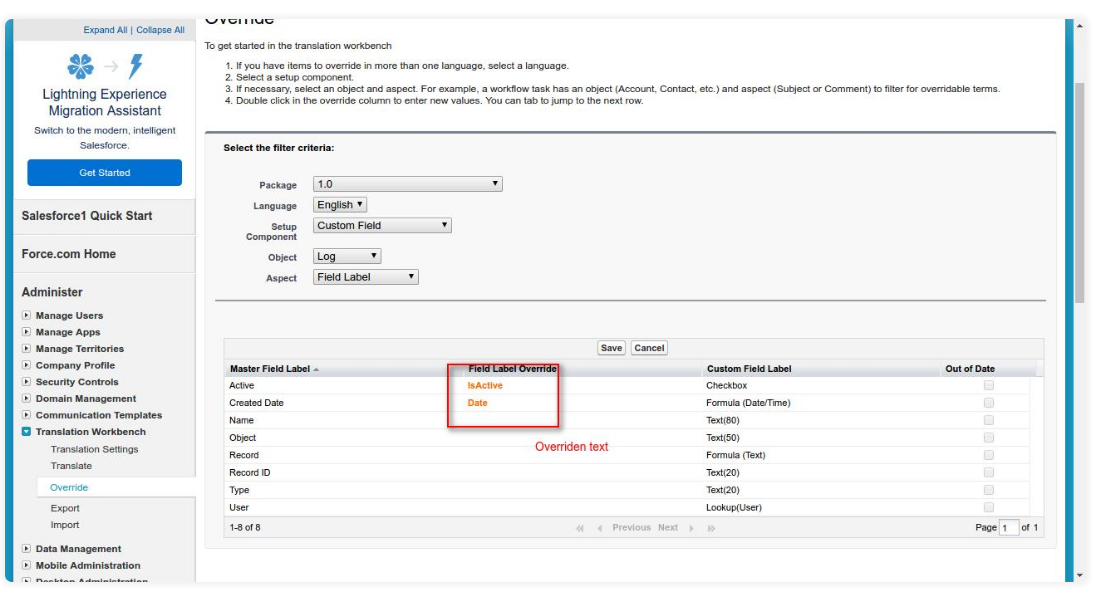Image resolution: width=1117 pixels, height=609 pixels.
Task: Click the Lightning bolt icon
Action: (x=135, y=66)
